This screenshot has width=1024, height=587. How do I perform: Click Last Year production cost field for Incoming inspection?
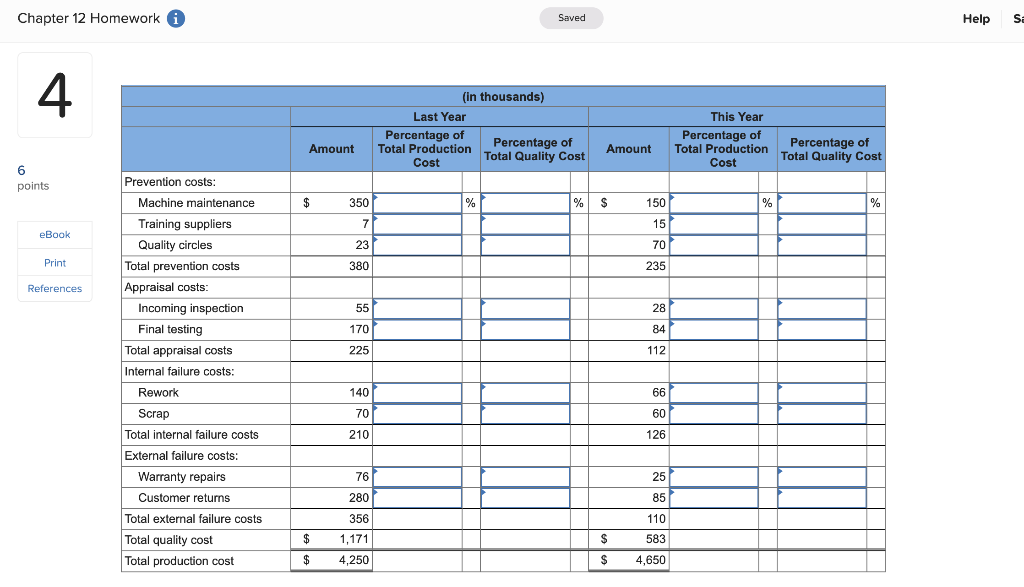coord(417,308)
